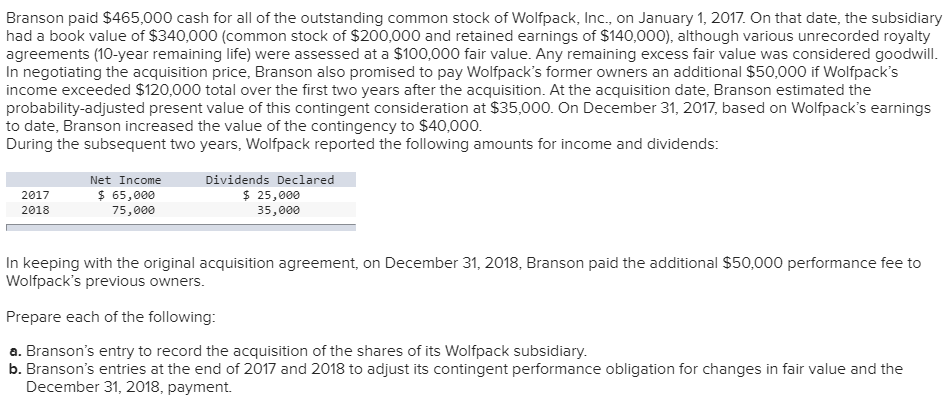This screenshot has height=400, width=946.
Task: Click the Dividends Declared column header
Action: (x=269, y=180)
